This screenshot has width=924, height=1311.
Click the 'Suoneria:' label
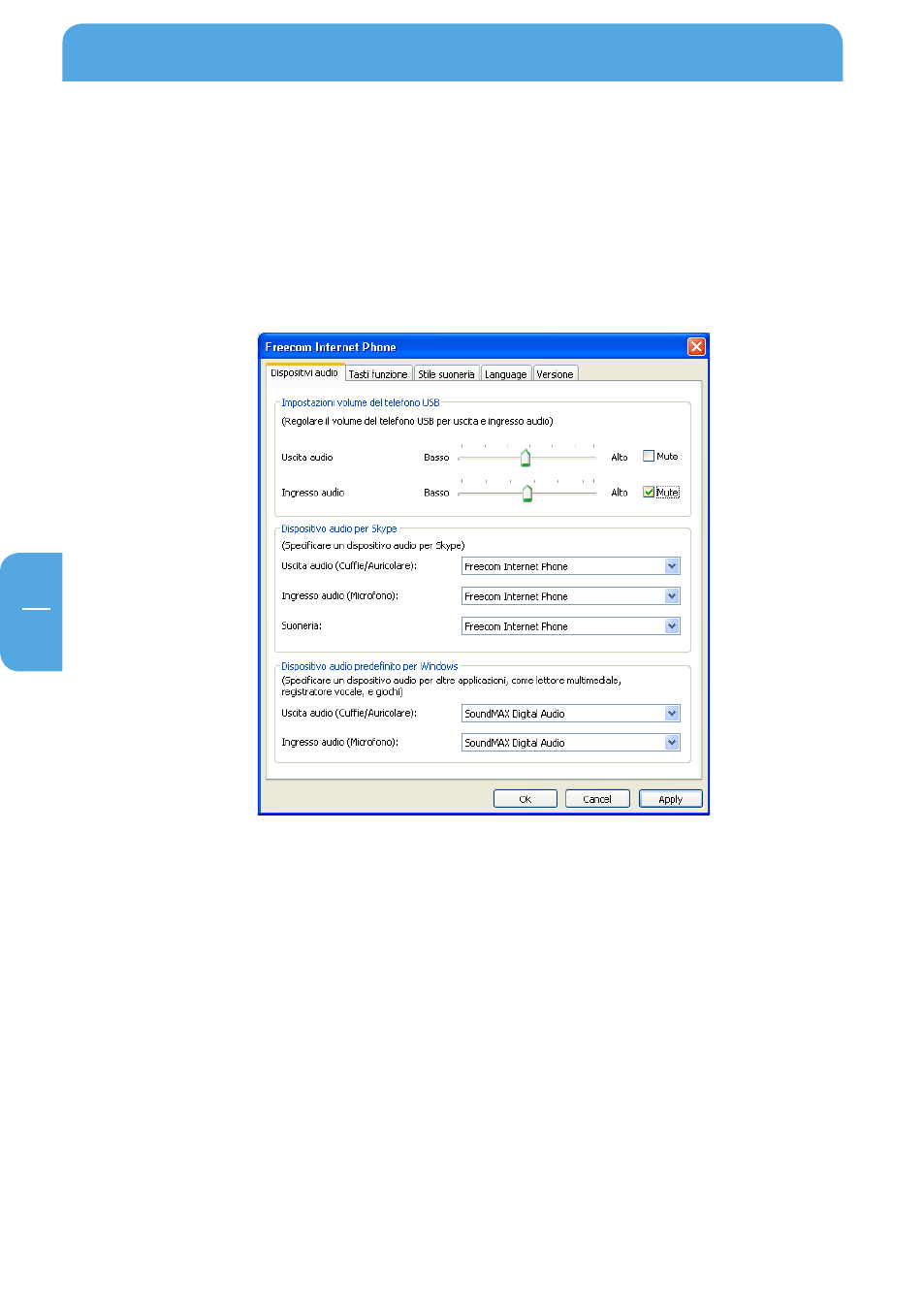(302, 626)
